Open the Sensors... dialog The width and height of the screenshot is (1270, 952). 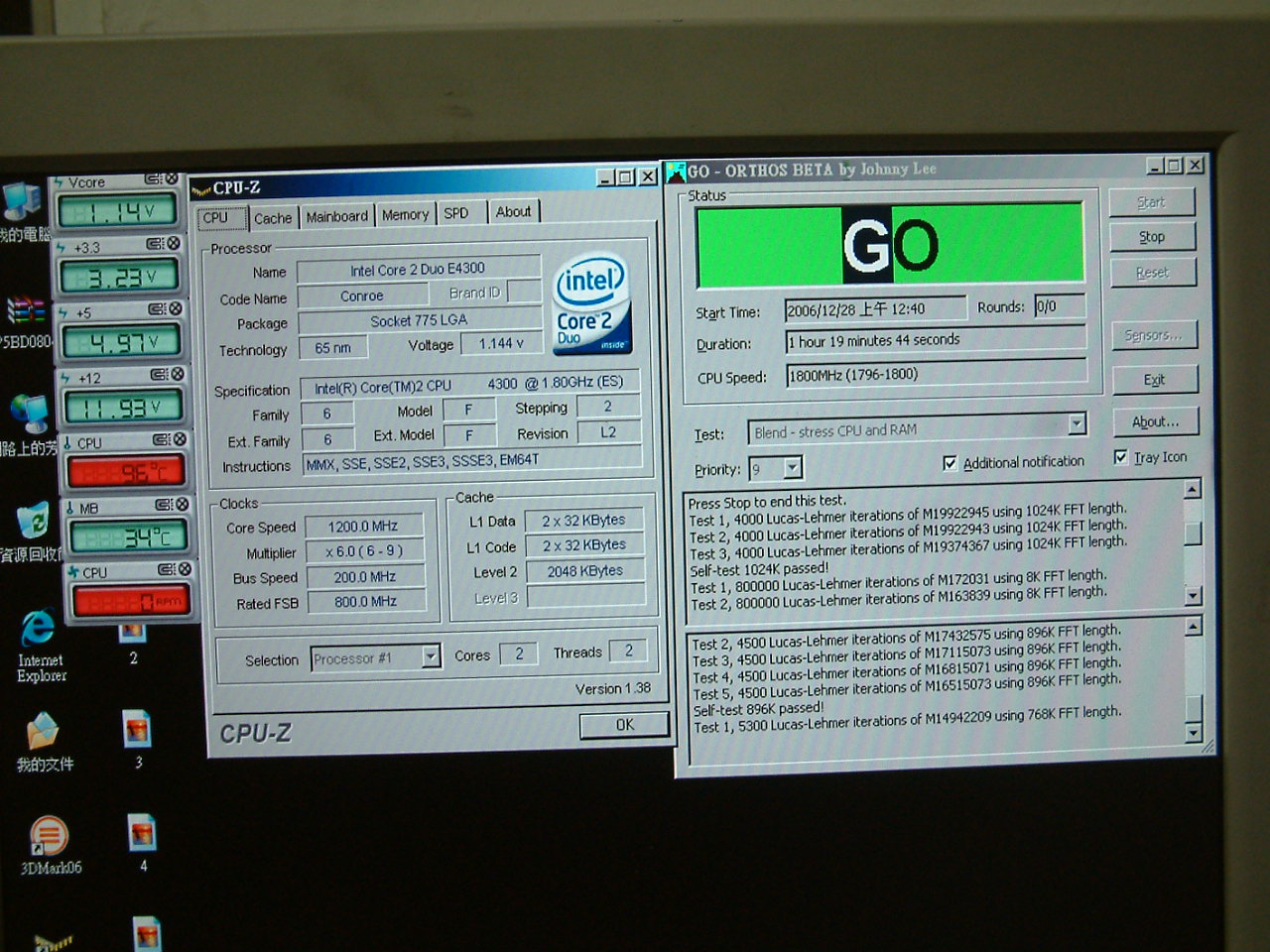1154,335
